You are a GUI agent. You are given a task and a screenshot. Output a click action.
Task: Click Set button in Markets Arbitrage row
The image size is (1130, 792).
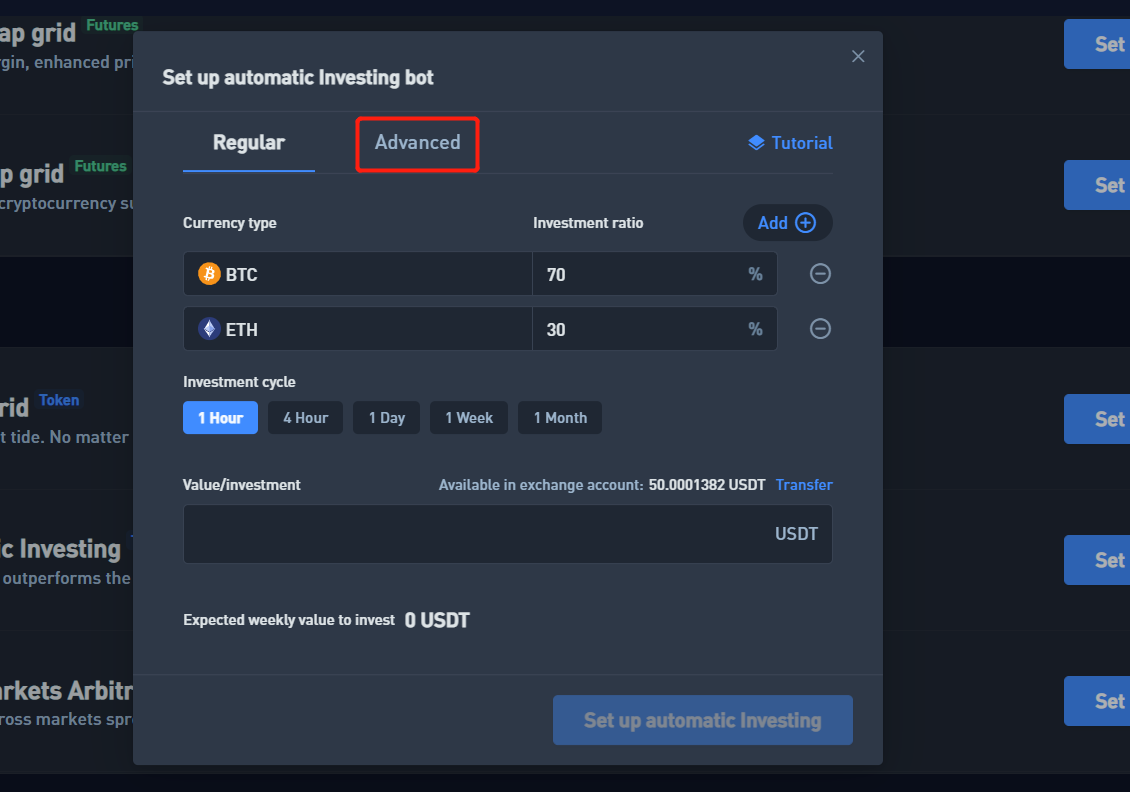click(x=1098, y=701)
